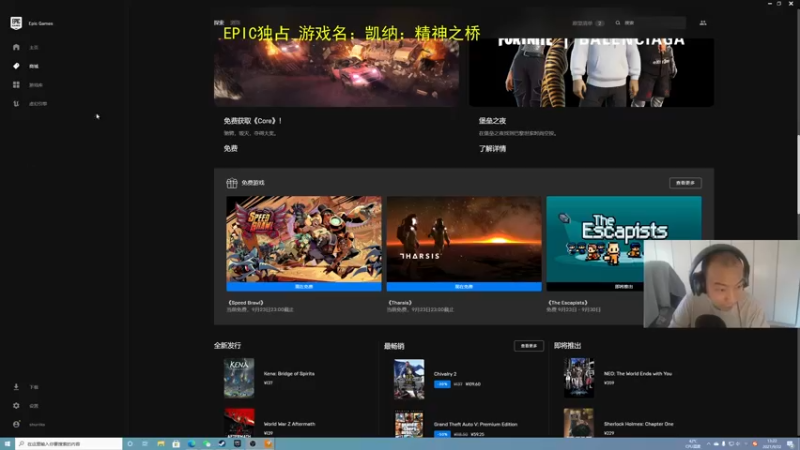Image resolution: width=800 pixels, height=450 pixels.
Task: Open the Core free game banner image
Action: click(336, 72)
